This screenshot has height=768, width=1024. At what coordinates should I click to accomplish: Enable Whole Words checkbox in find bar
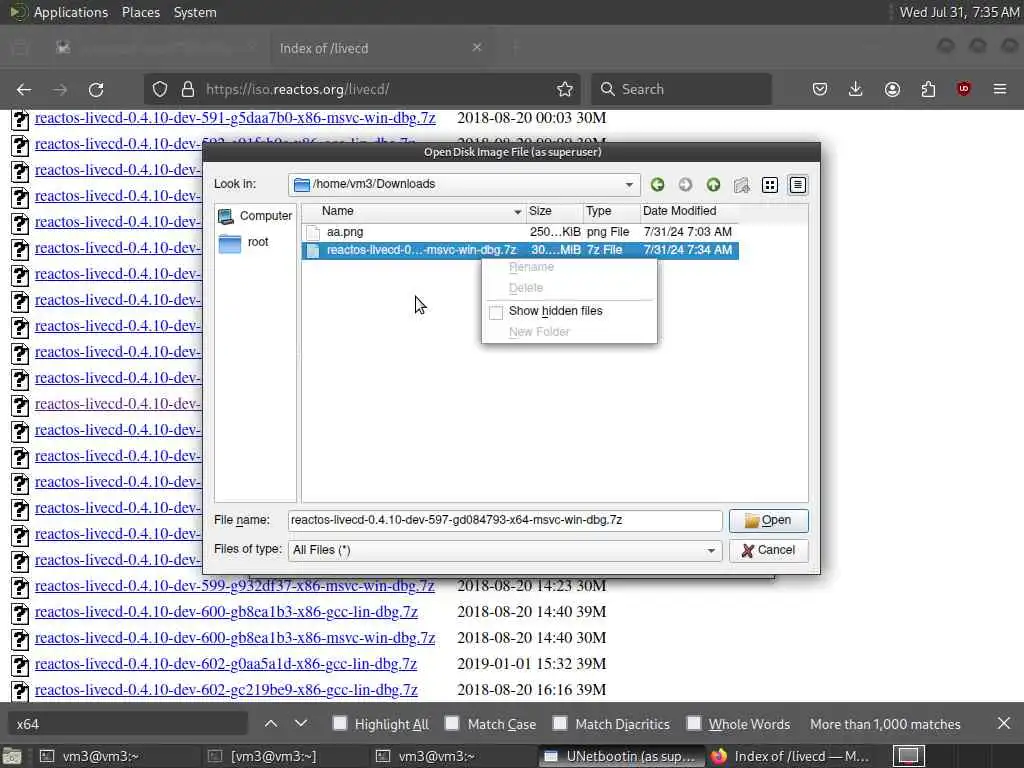(x=694, y=724)
